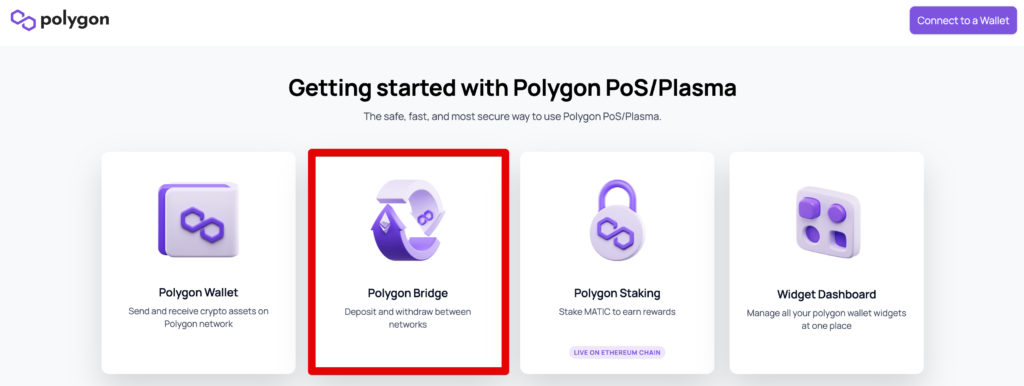Open the Polygon Bridge title
Viewport: 1024px width, 386px height.
408,293
